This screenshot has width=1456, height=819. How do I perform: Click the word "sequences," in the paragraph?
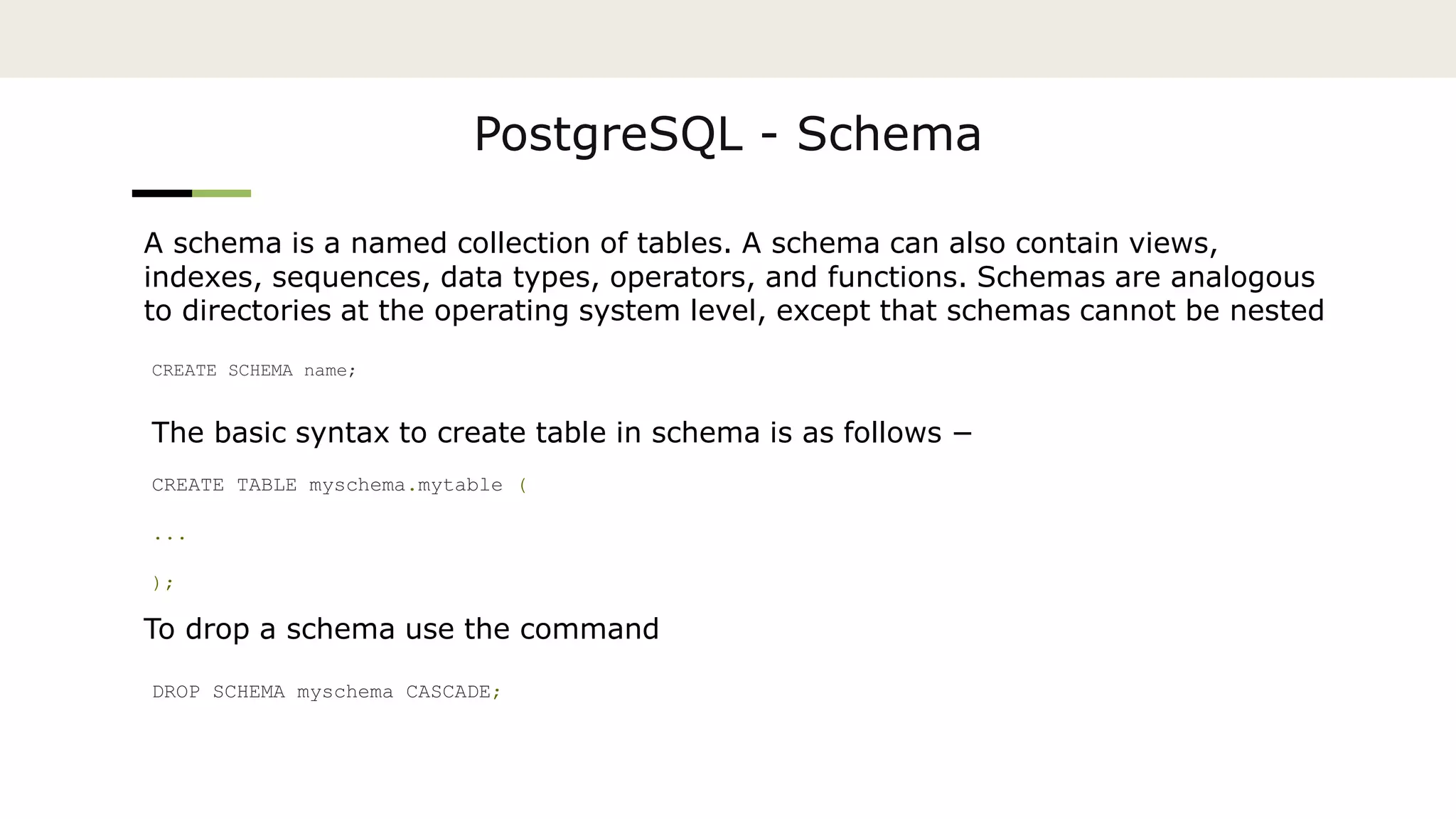[x=351, y=277]
